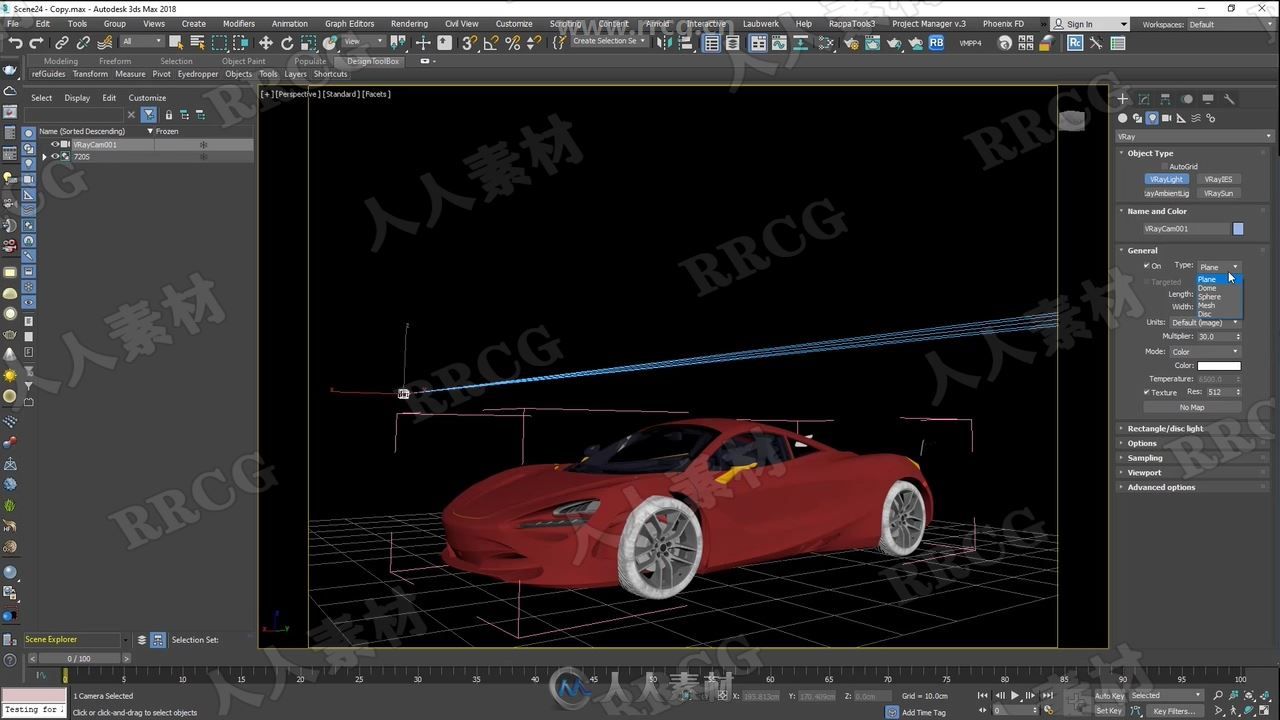Toggle the Angle Snap icon
This screenshot has width=1280, height=720.
(490, 43)
